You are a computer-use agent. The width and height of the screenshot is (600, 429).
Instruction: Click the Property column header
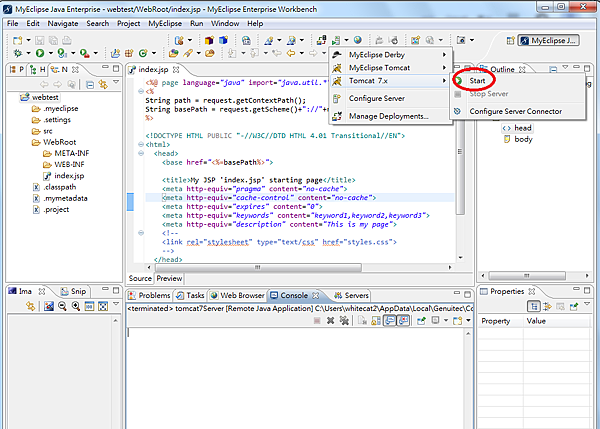tap(500, 321)
